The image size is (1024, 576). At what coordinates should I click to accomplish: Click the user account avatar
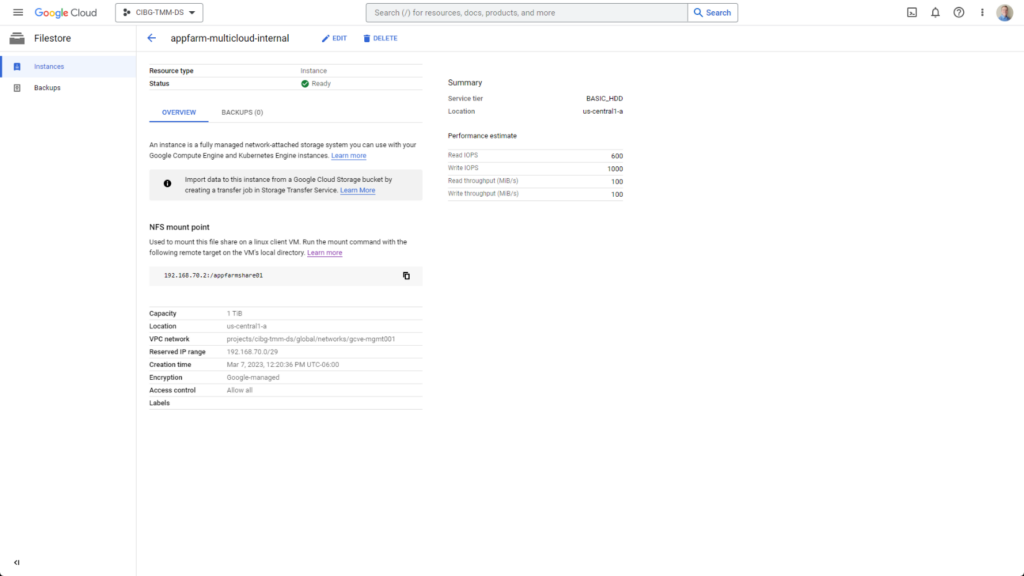[x=1005, y=13]
